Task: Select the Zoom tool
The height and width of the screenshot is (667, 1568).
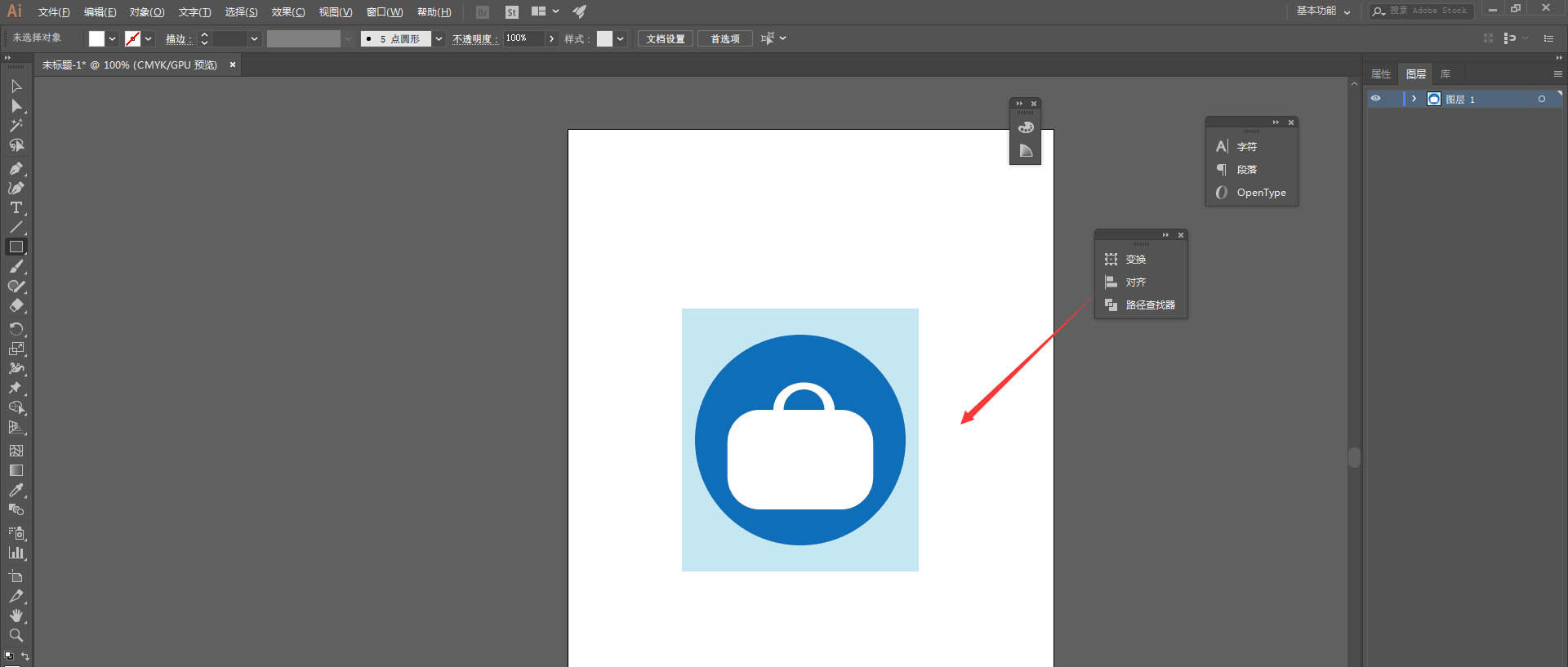Action: click(x=16, y=635)
